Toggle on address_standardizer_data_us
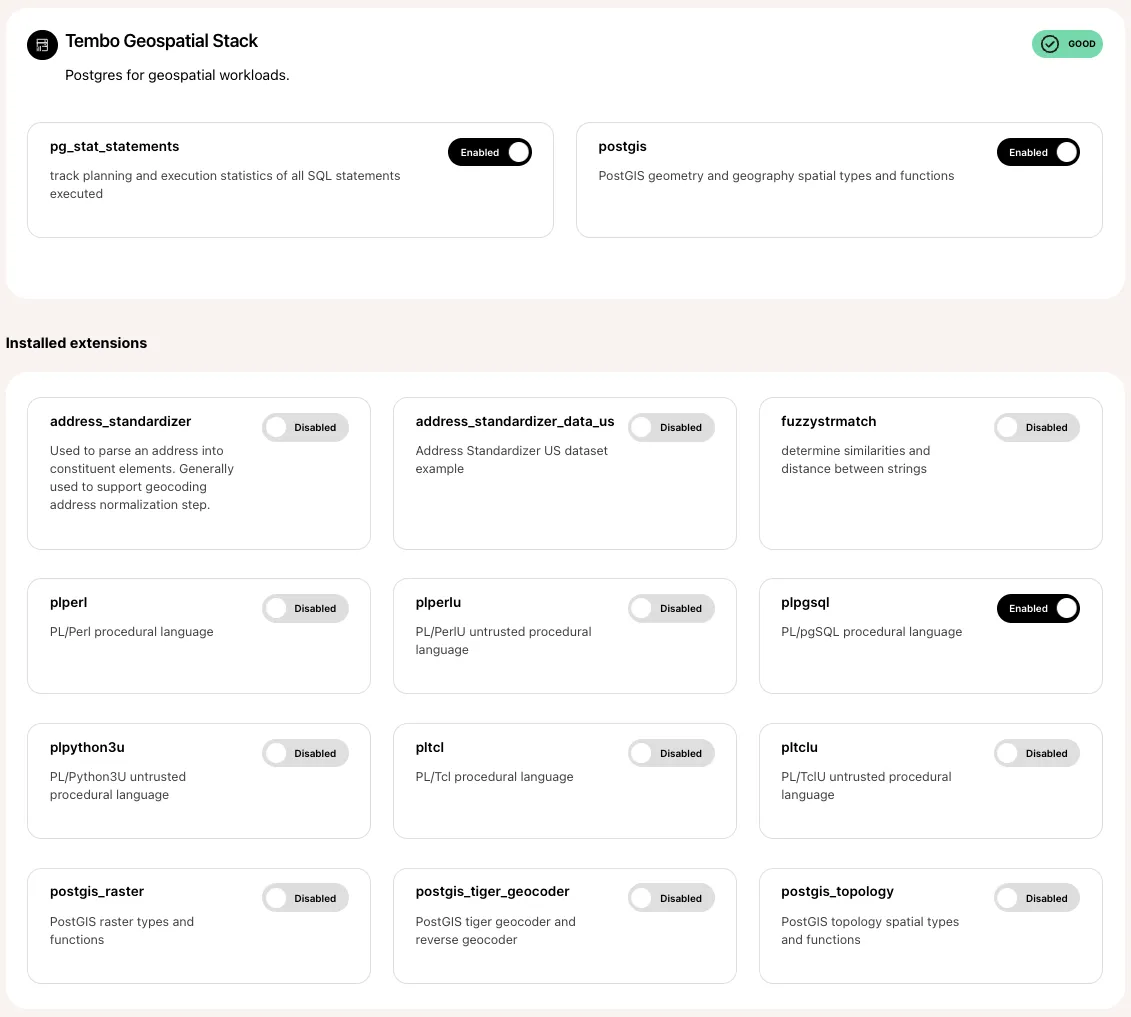Image resolution: width=1131 pixels, height=1017 pixels. pos(671,427)
